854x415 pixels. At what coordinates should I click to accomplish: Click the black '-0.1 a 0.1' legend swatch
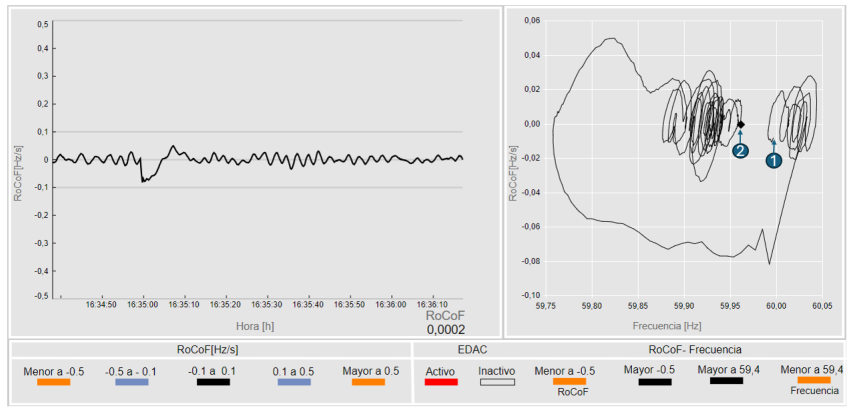[x=213, y=382]
